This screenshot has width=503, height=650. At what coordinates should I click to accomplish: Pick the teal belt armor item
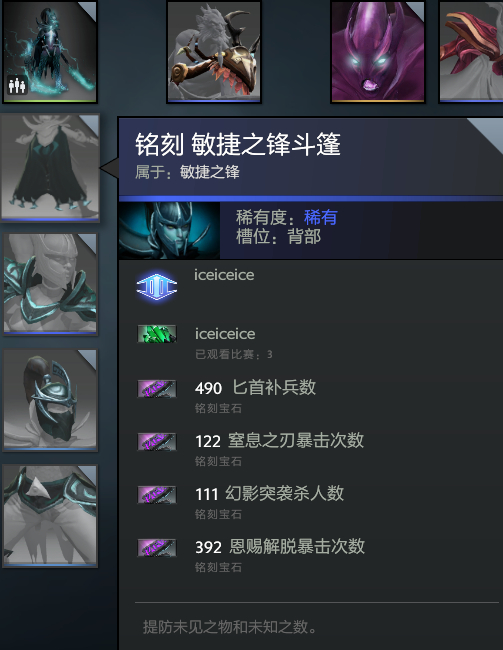pos(50,516)
